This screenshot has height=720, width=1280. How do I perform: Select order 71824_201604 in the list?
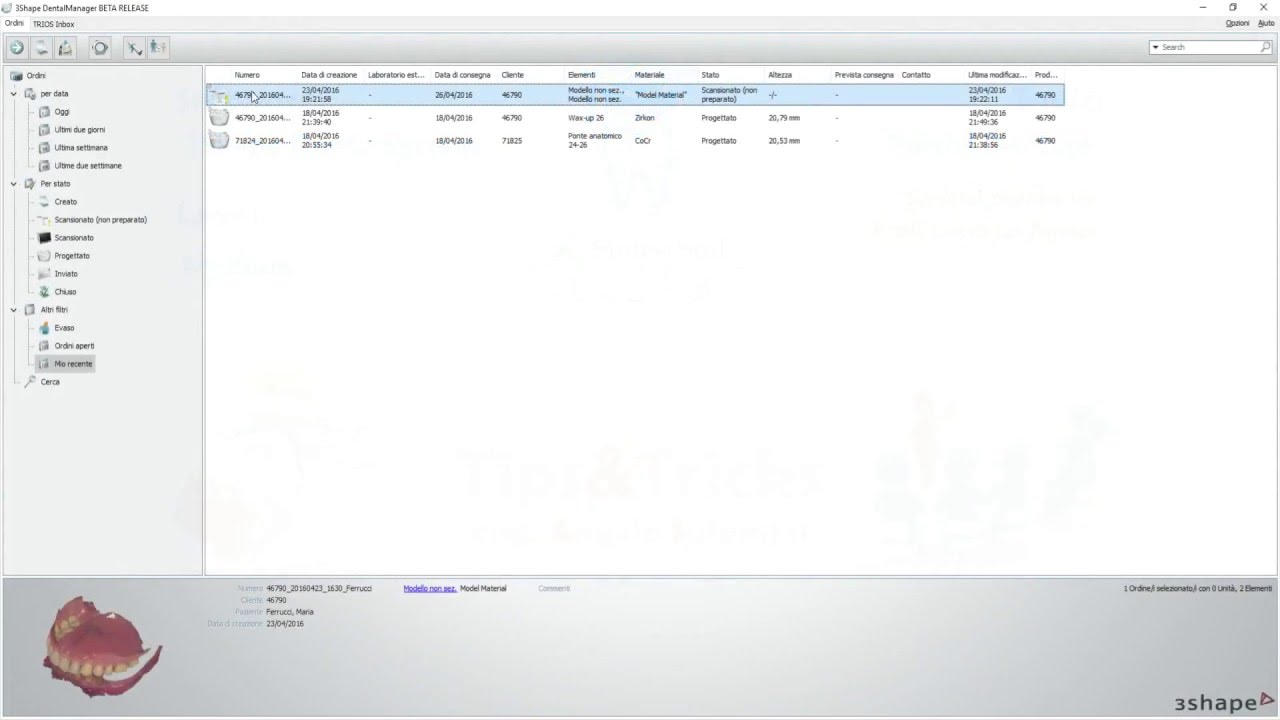pyautogui.click(x=263, y=141)
